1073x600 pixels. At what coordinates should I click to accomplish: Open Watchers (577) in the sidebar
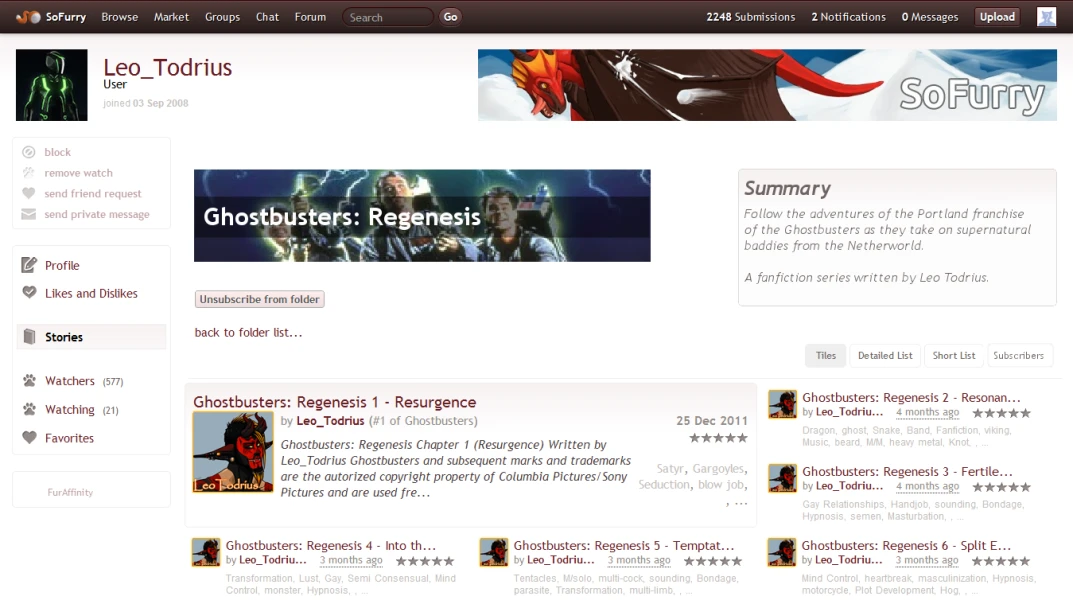(84, 381)
